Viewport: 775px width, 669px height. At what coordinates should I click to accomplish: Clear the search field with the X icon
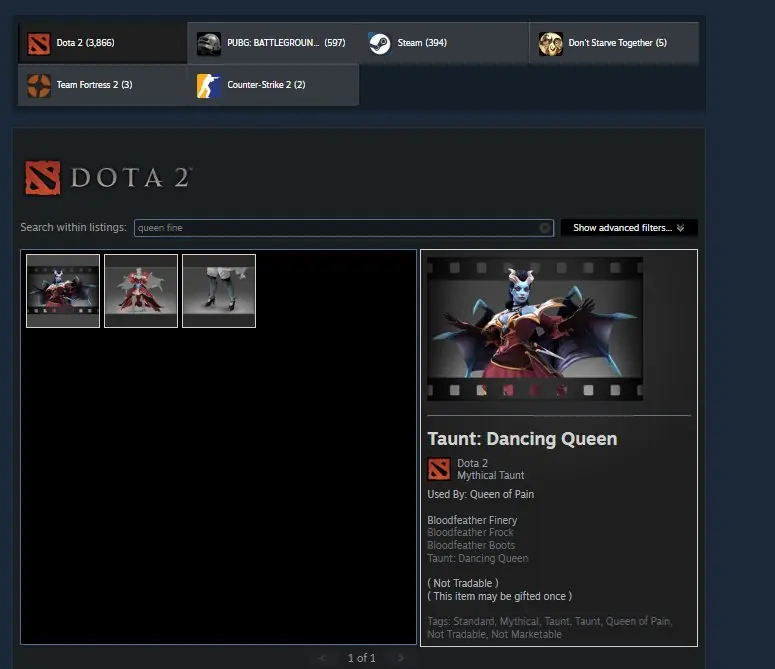coord(545,228)
